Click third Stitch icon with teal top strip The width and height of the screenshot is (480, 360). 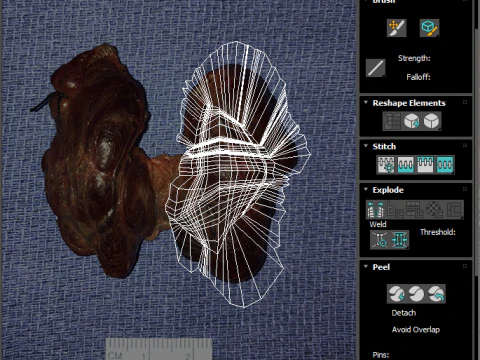tap(425, 165)
